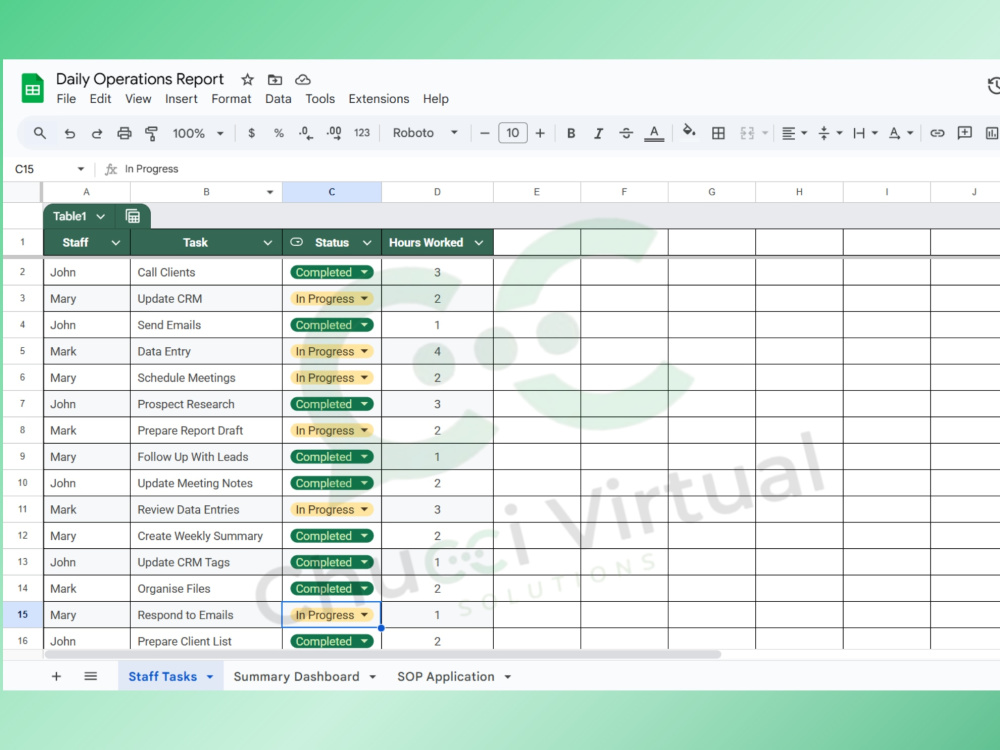Format as currency with dollar icon
This screenshot has width=1000, height=750.
point(252,133)
